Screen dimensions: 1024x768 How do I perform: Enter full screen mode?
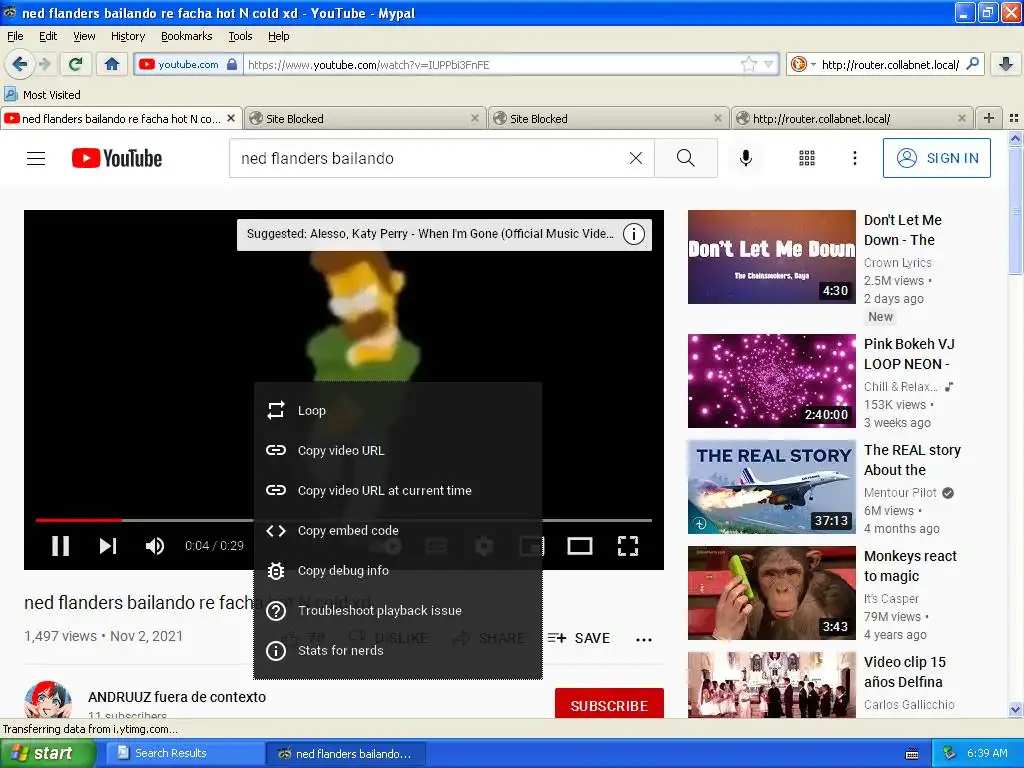pos(628,545)
